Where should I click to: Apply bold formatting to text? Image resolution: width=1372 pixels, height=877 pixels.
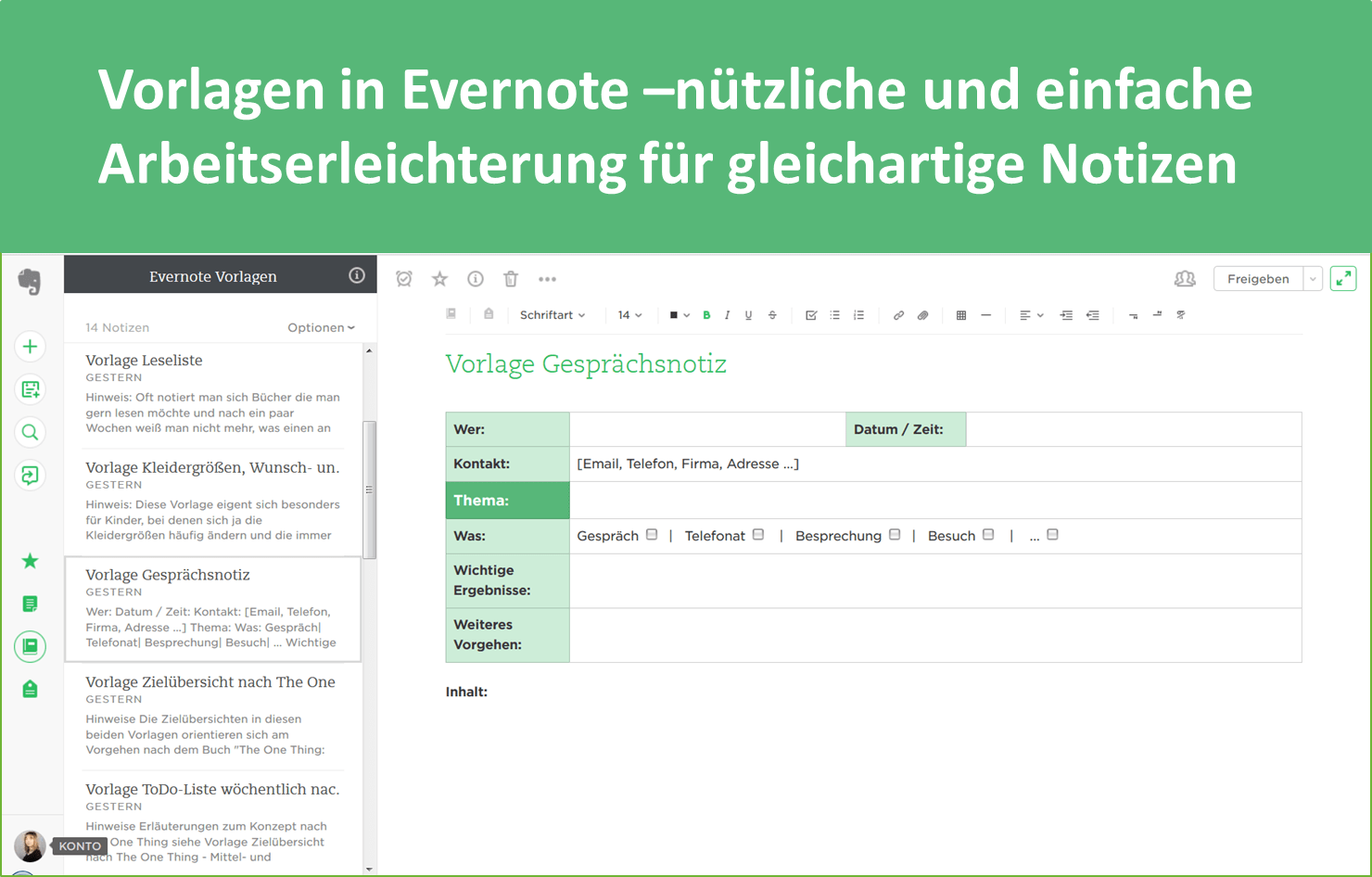[706, 315]
